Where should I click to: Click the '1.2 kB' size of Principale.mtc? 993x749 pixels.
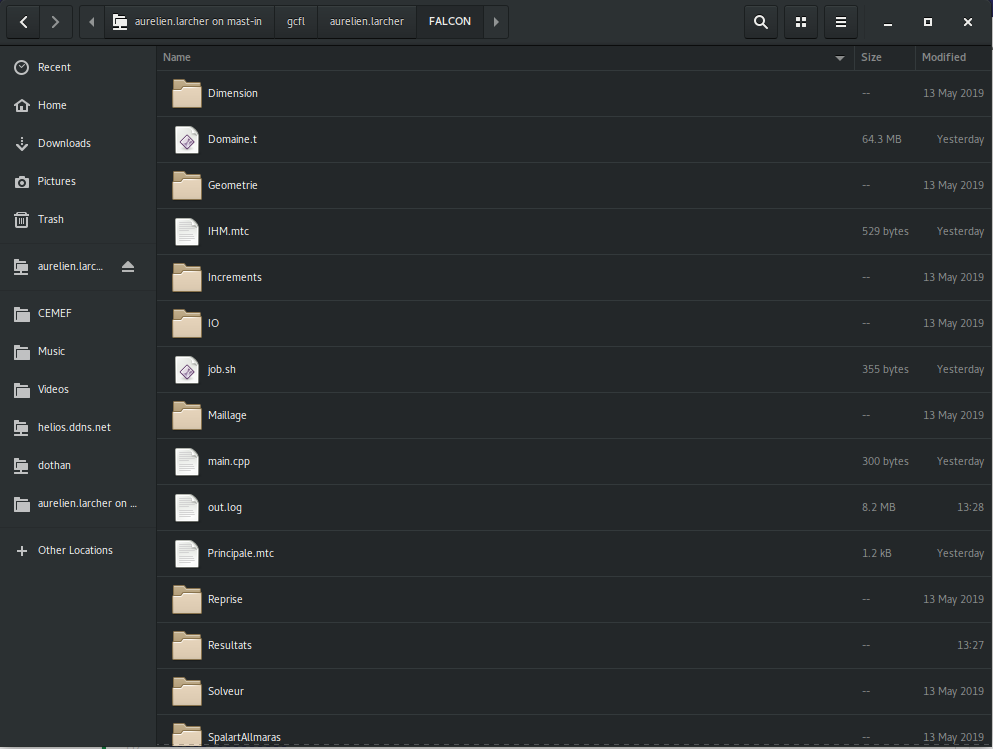[876, 553]
